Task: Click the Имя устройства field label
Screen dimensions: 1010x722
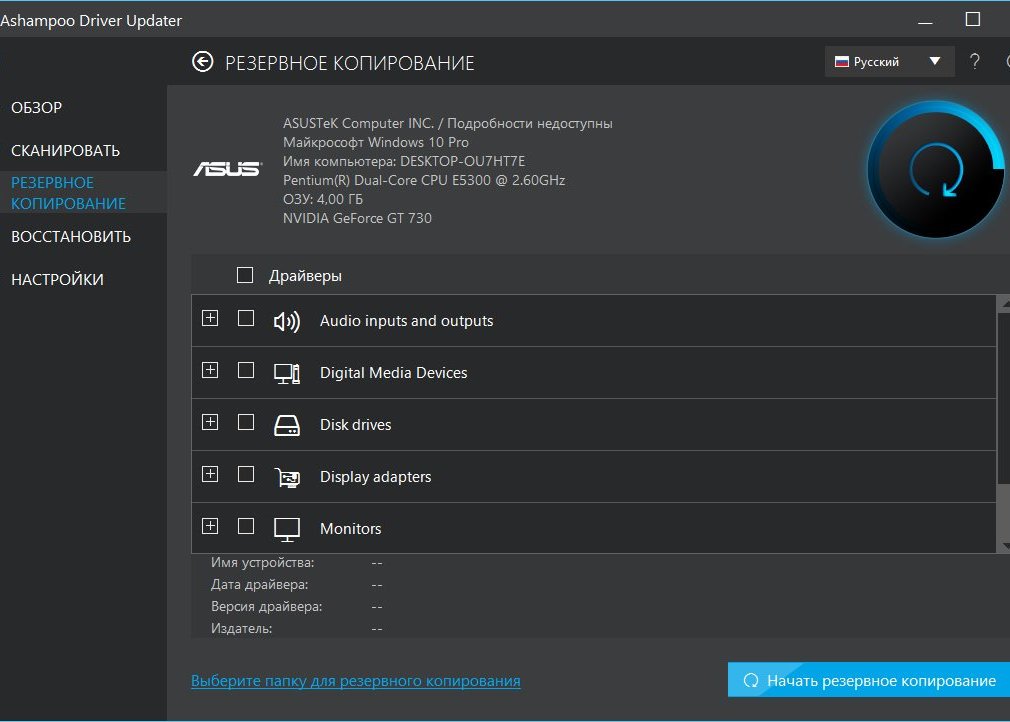Action: coord(263,562)
